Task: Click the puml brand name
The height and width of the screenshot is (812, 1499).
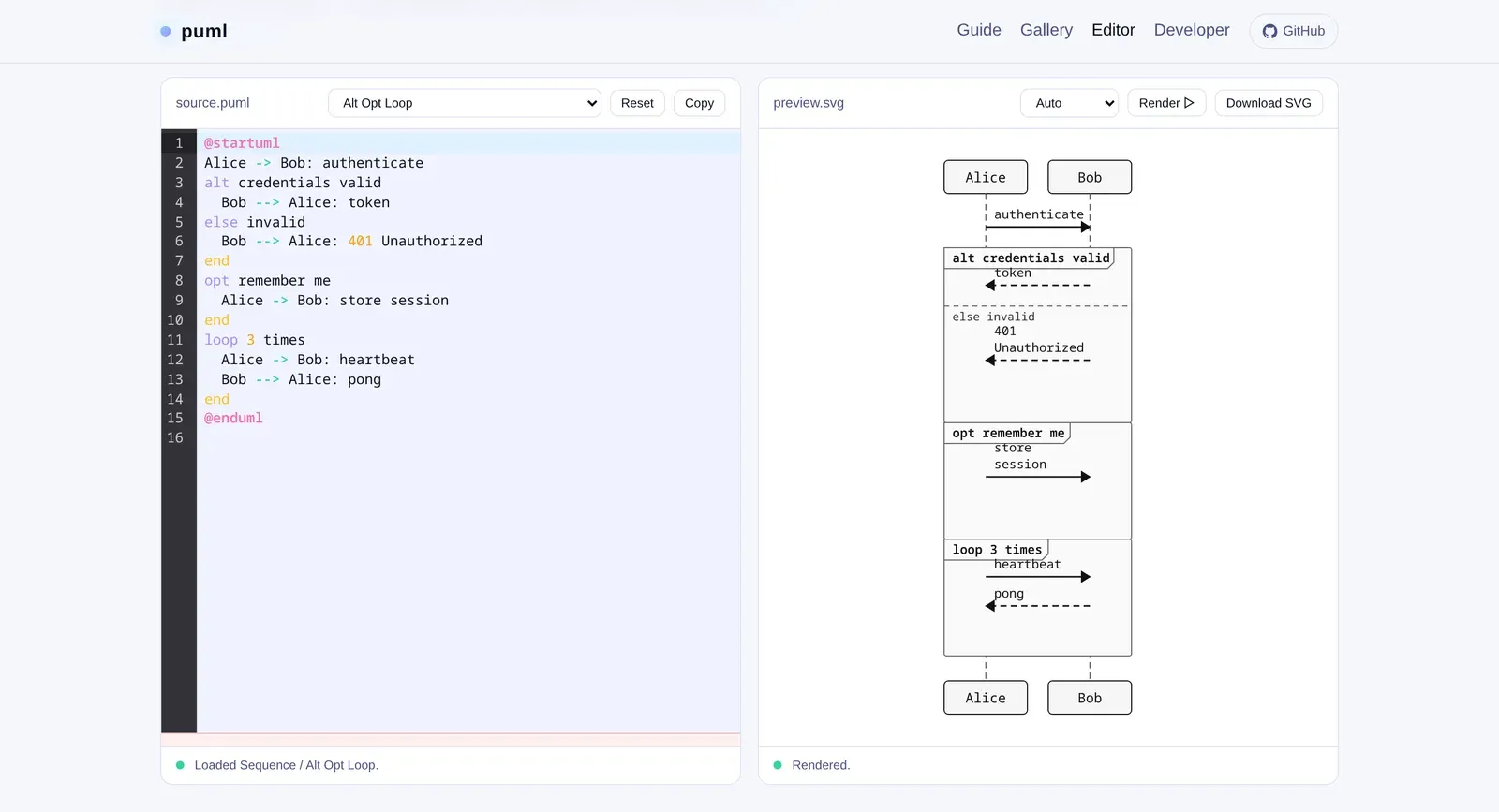Action: (204, 31)
